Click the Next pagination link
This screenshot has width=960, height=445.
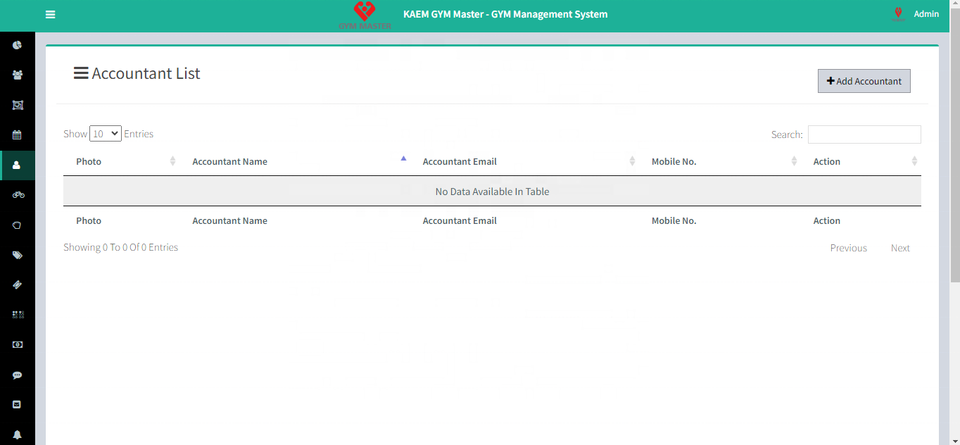coord(900,248)
